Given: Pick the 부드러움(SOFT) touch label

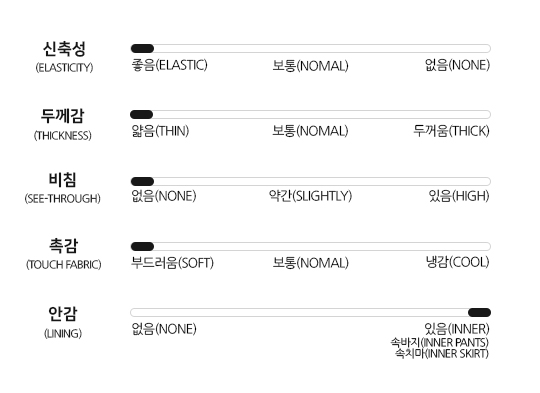Looking at the screenshot, I should [173, 263].
